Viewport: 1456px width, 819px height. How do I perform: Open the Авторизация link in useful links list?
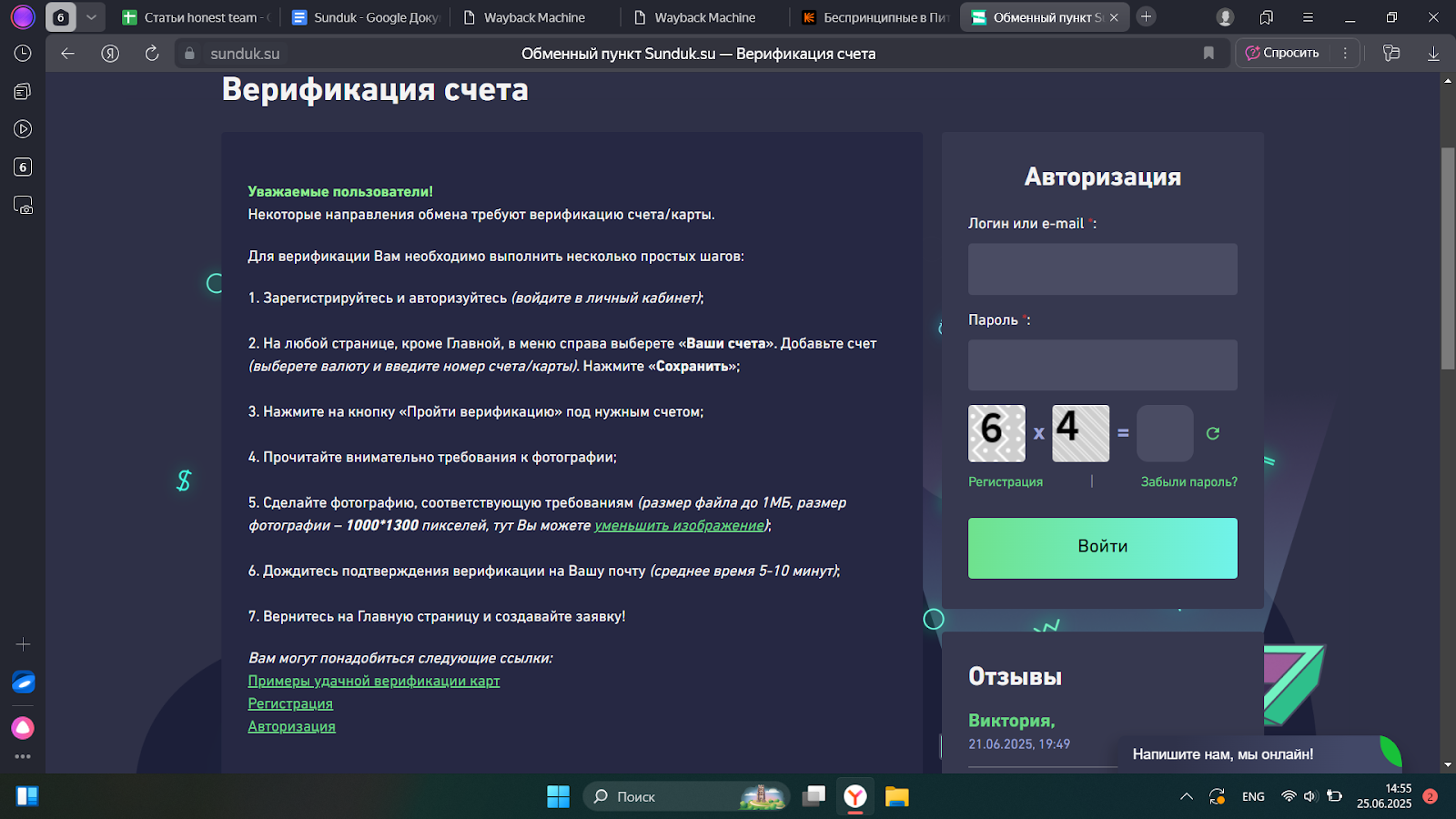pos(291,726)
